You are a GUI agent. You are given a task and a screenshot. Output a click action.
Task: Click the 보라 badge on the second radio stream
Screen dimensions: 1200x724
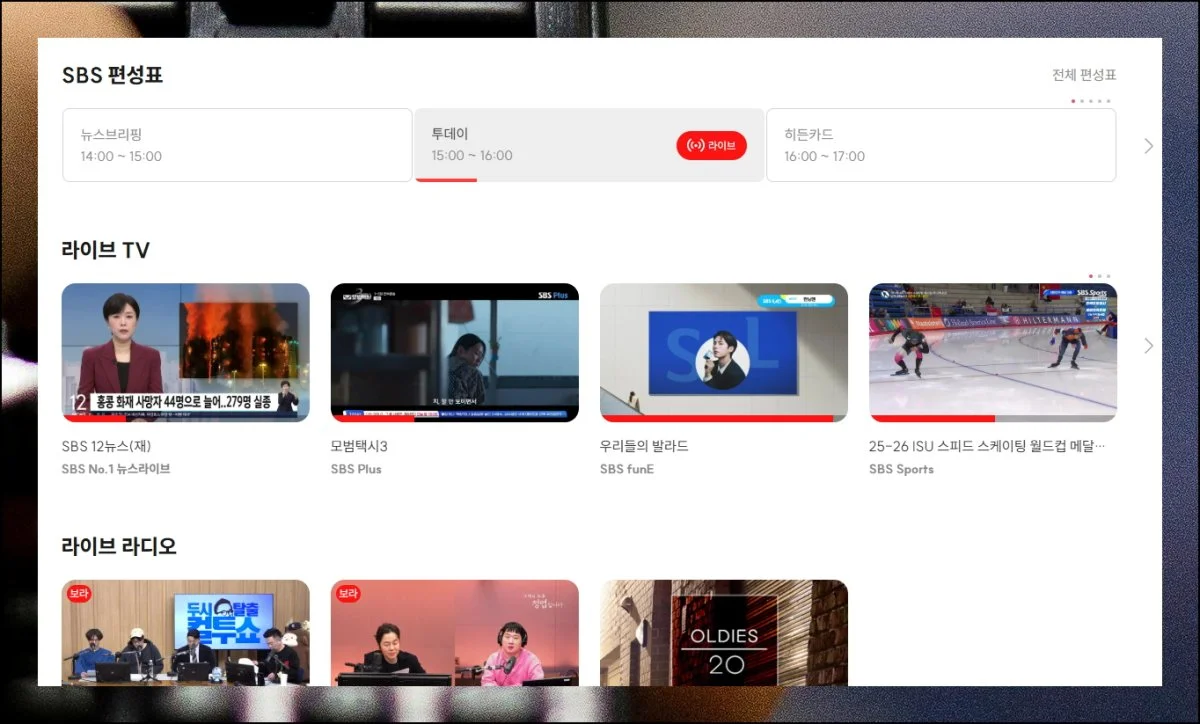coord(347,593)
